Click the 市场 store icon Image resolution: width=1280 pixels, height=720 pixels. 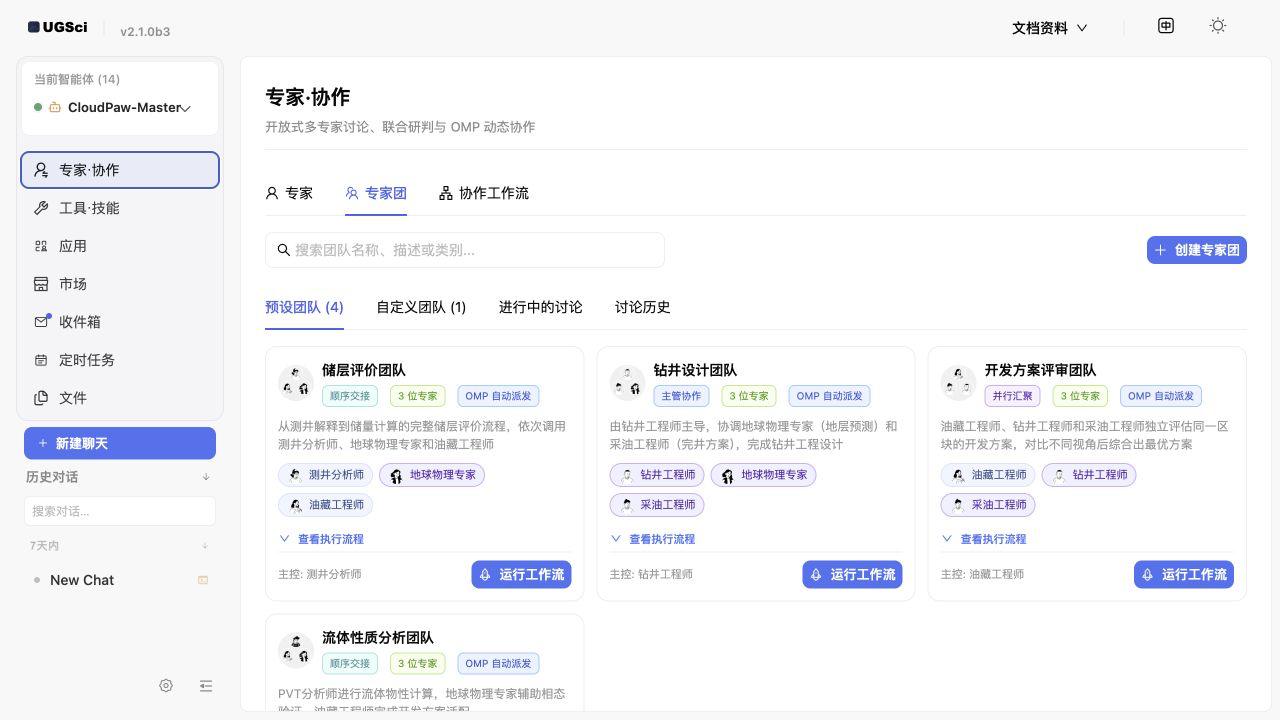[41, 284]
